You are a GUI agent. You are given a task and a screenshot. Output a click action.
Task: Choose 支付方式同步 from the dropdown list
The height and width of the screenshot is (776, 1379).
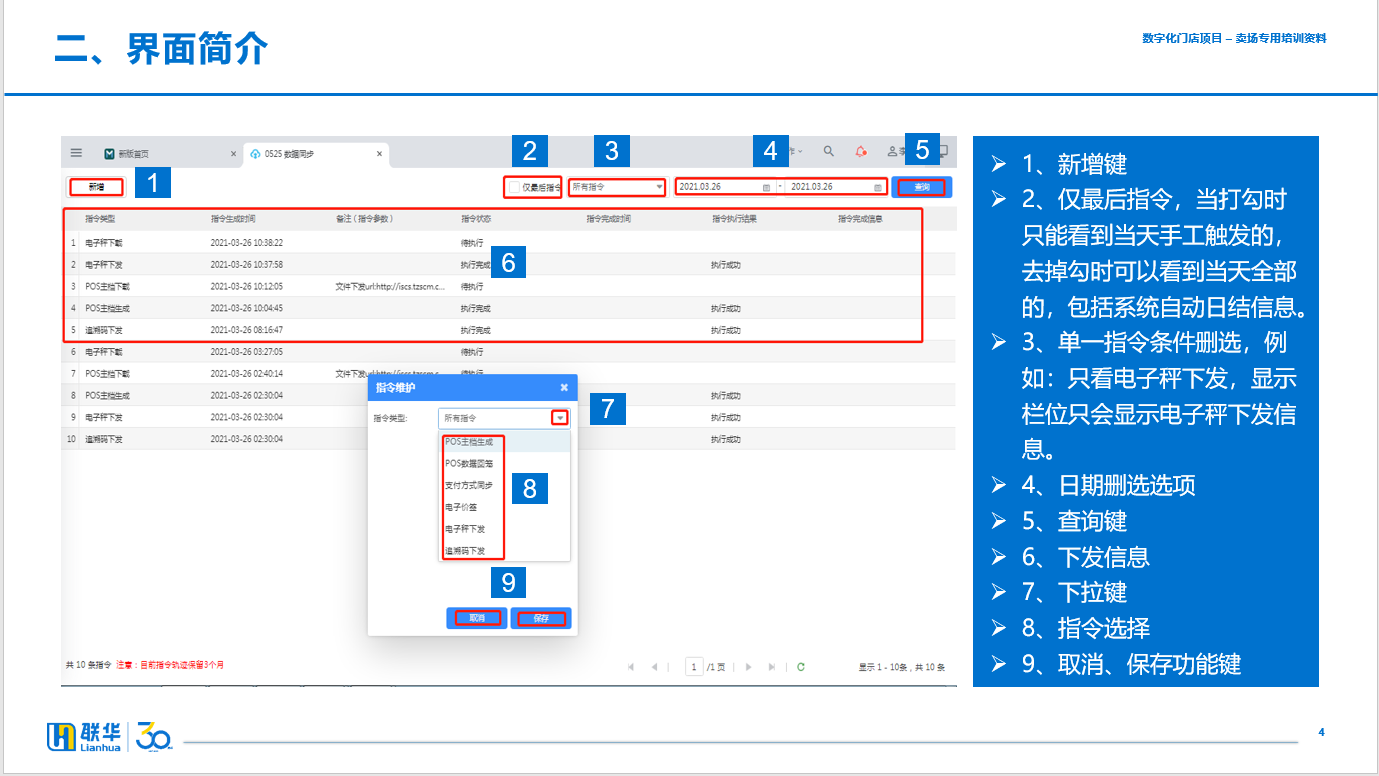pos(505,485)
